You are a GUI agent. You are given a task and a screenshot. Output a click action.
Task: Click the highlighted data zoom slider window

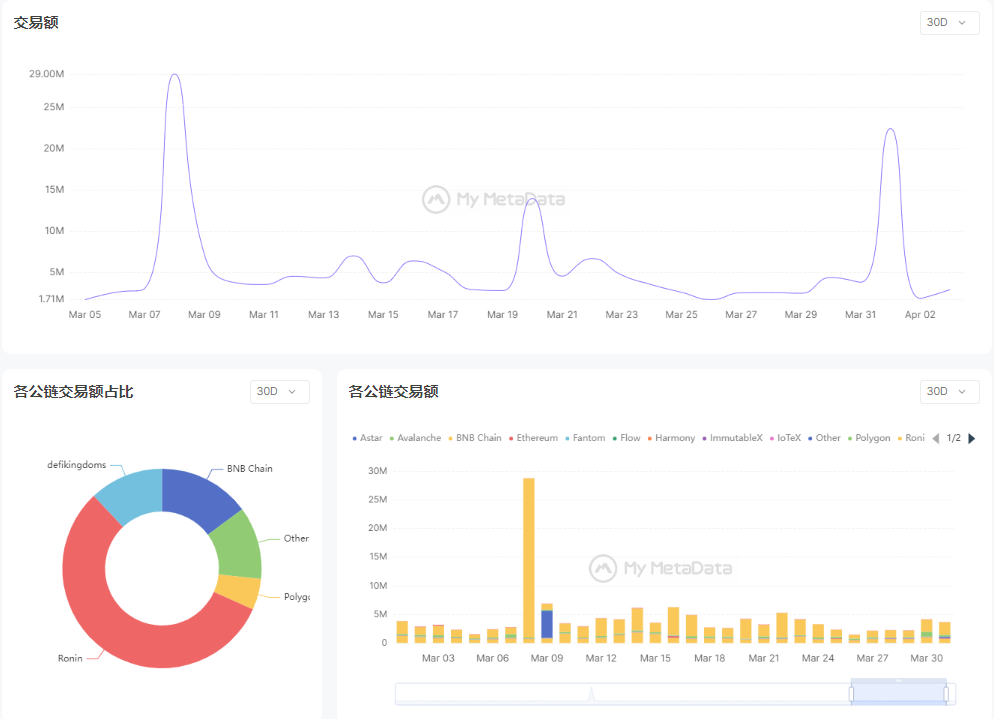coord(899,693)
